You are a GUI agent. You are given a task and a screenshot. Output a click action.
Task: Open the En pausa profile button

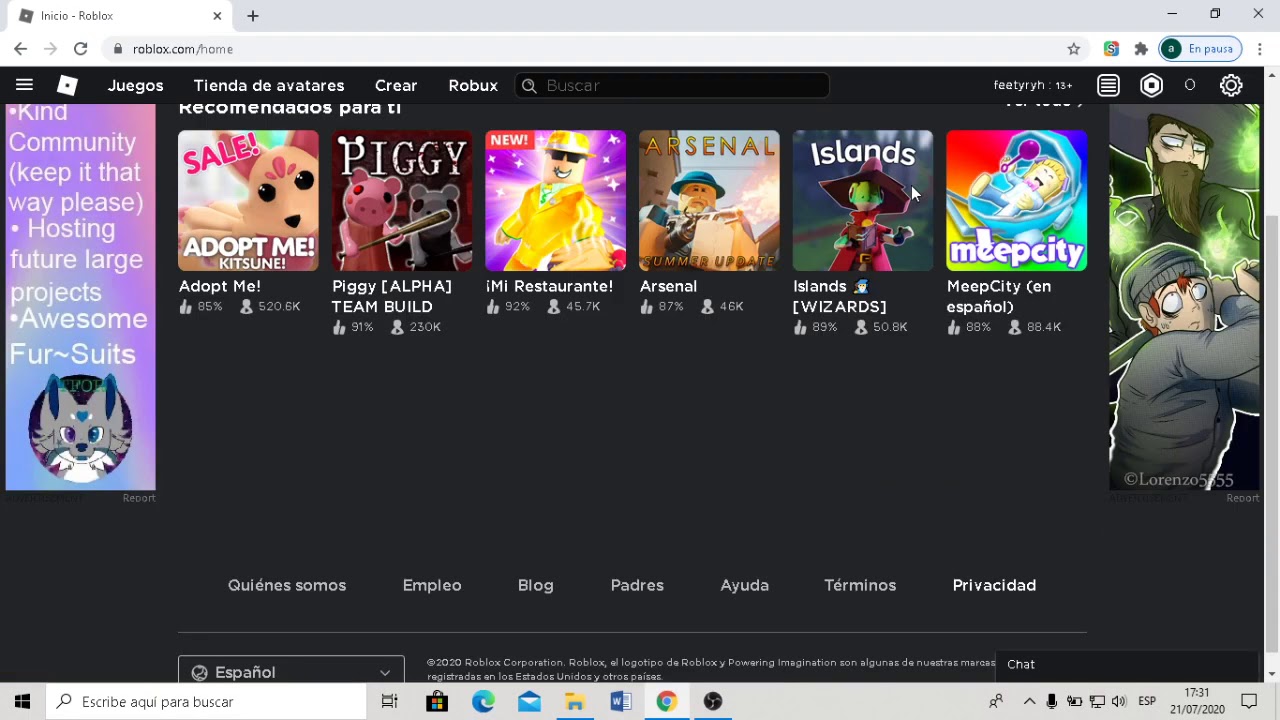[1200, 49]
